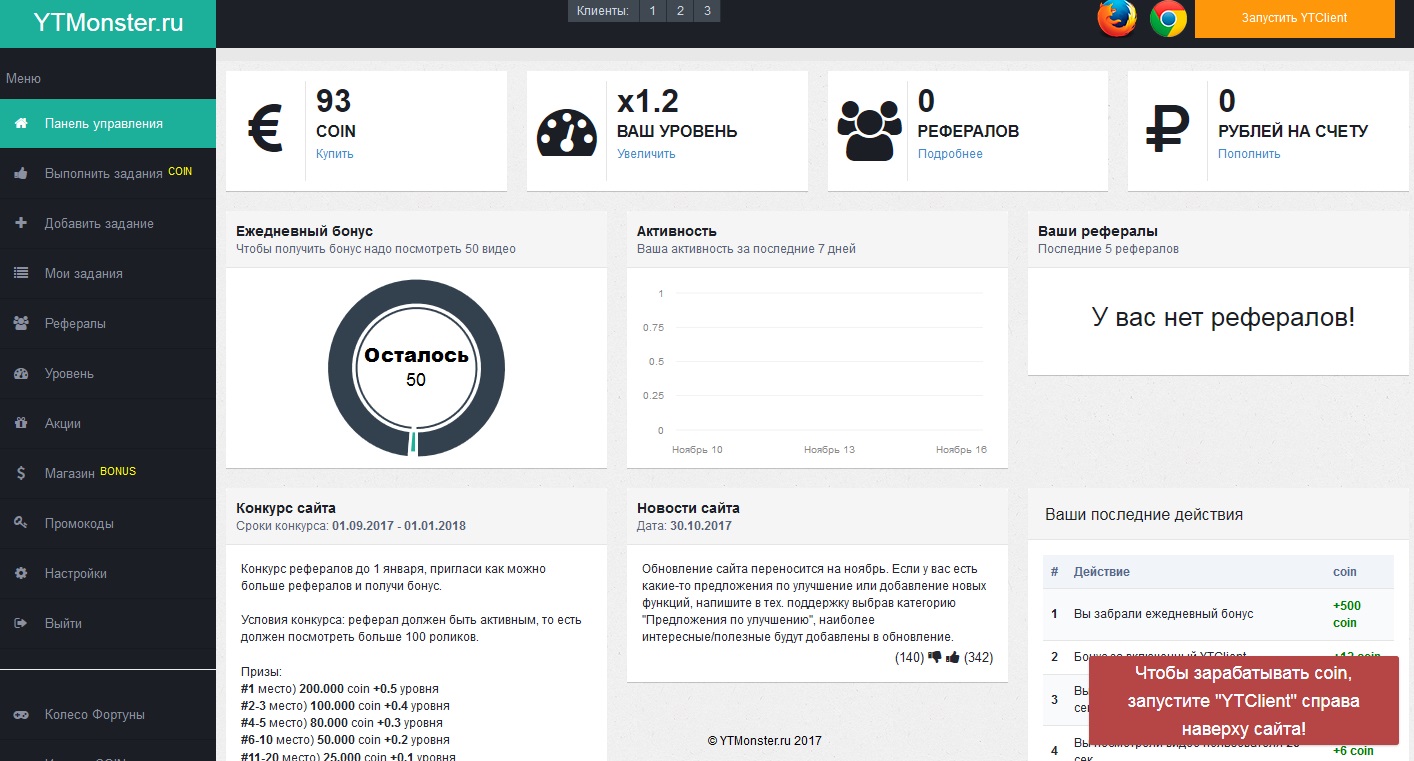This screenshot has height=761, width=1414.
Task: Click the '© YTMonster.ru 2017' footer text
Action: (764, 741)
